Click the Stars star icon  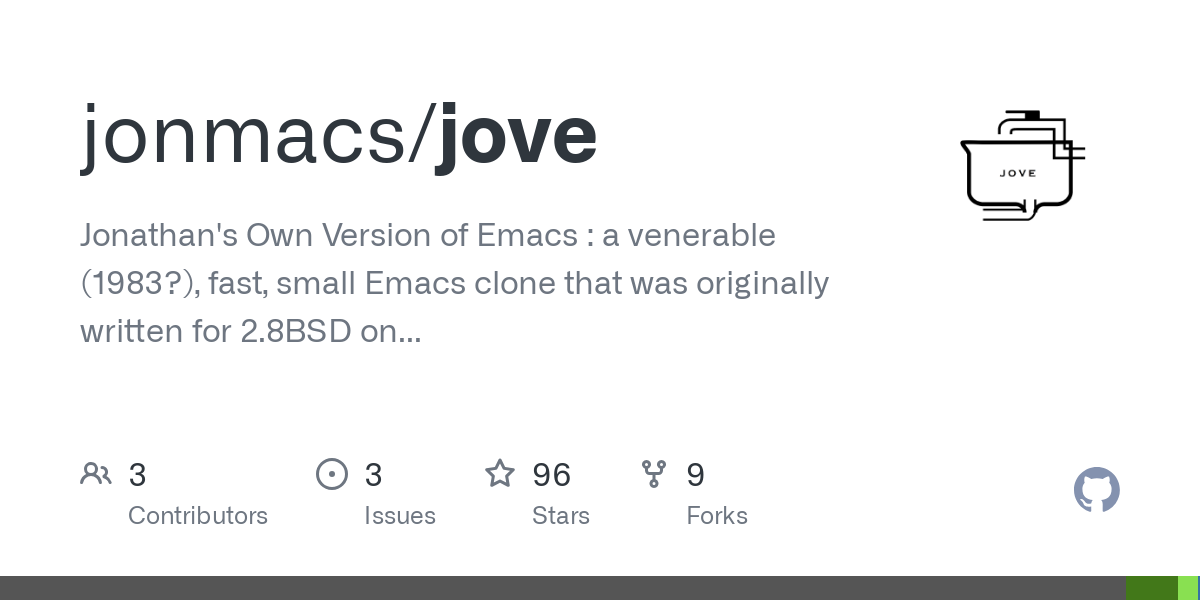tap(500, 473)
